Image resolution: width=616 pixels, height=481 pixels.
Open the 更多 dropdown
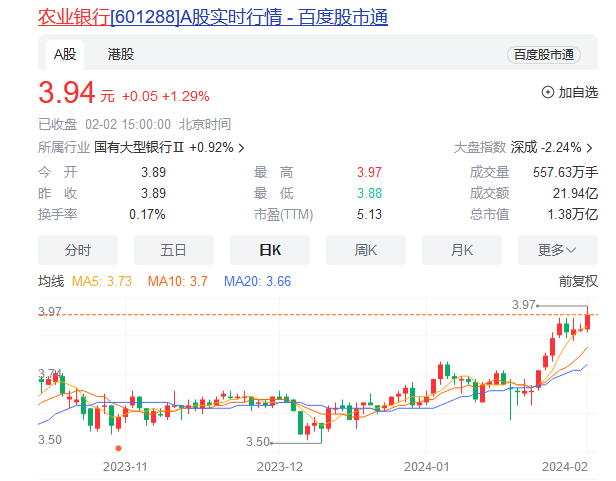(x=558, y=250)
